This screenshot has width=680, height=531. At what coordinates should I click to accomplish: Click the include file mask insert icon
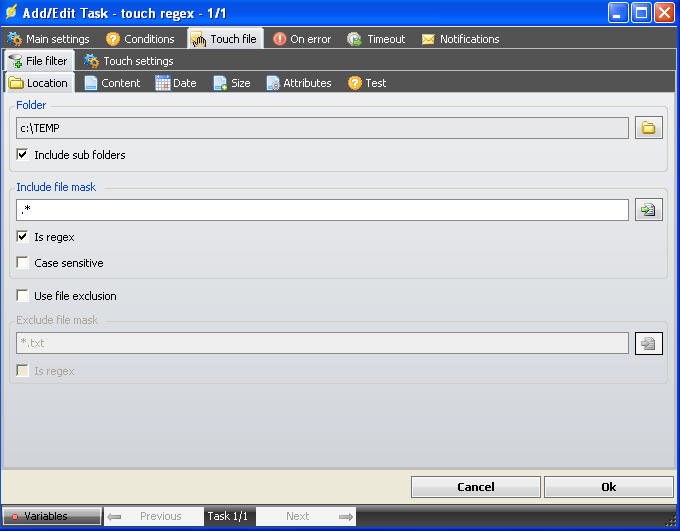click(648, 210)
